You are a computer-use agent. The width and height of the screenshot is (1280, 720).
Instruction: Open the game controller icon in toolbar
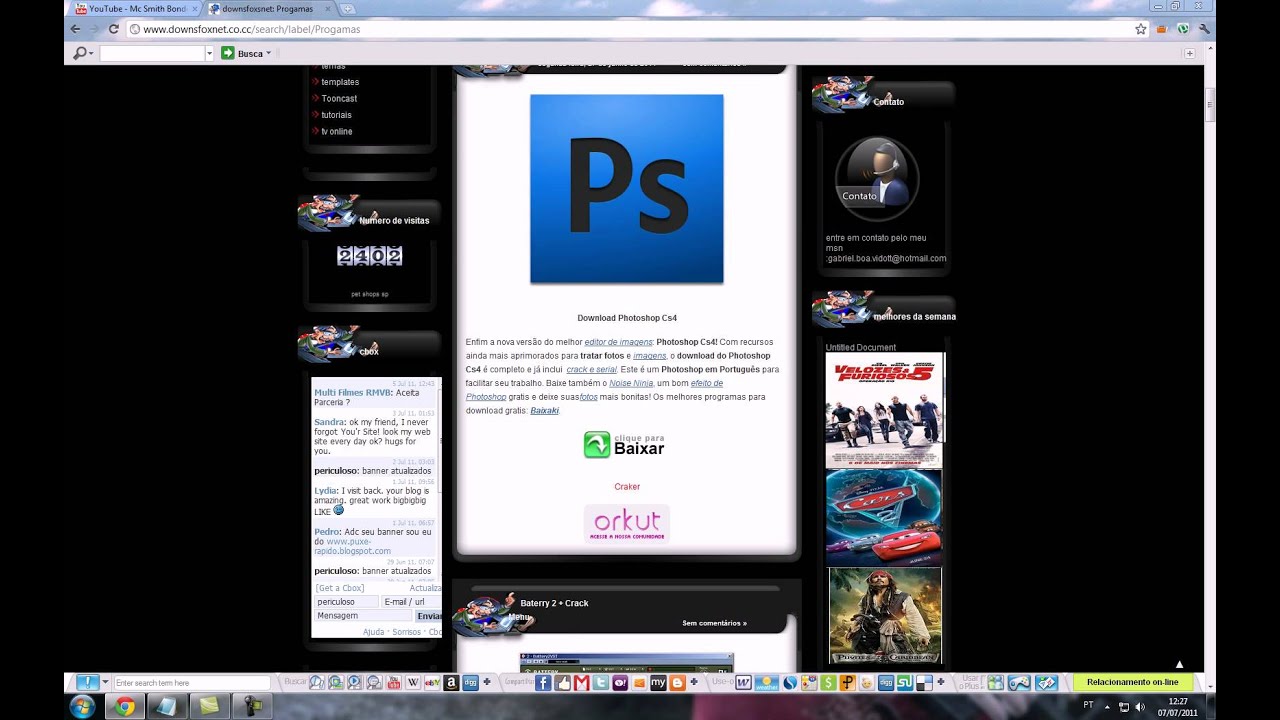pos(1019,683)
